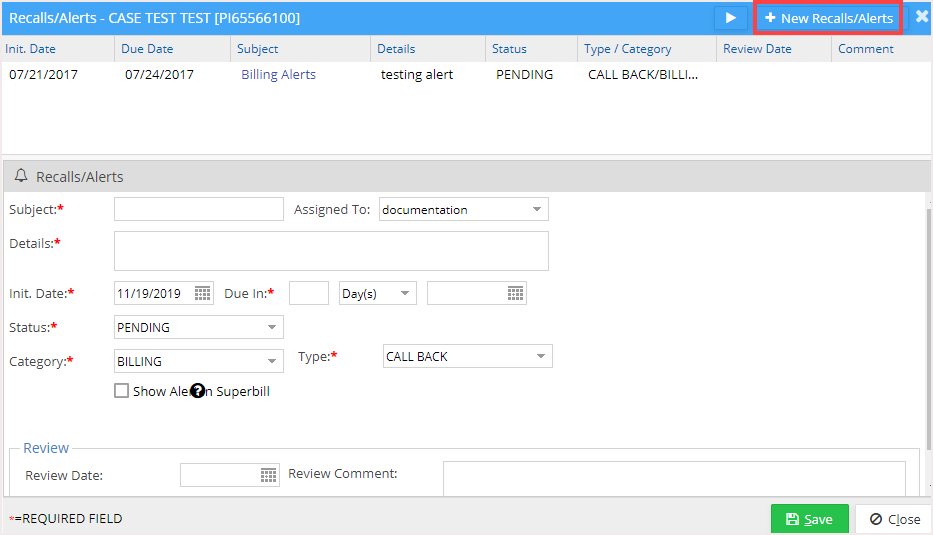Click New Recalls/Alerts button
933x535 pixels.
pos(828,18)
